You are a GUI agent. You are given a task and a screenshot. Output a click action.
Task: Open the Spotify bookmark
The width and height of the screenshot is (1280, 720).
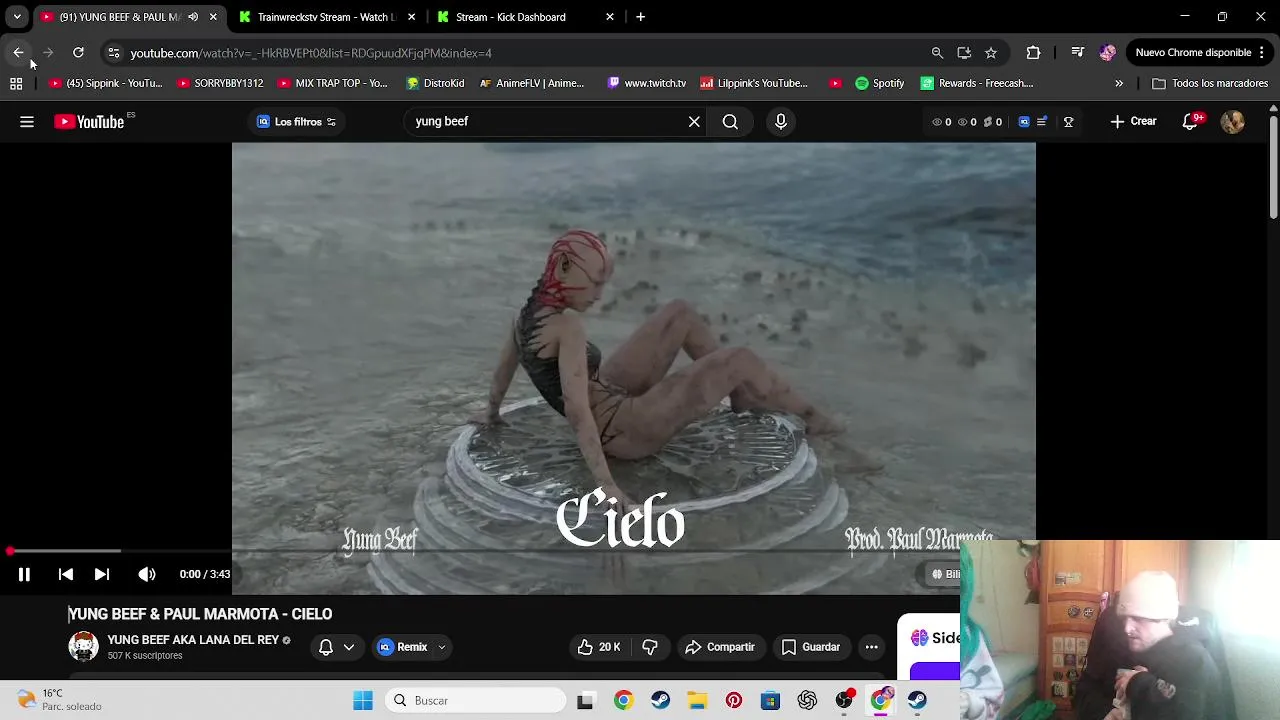(x=879, y=84)
